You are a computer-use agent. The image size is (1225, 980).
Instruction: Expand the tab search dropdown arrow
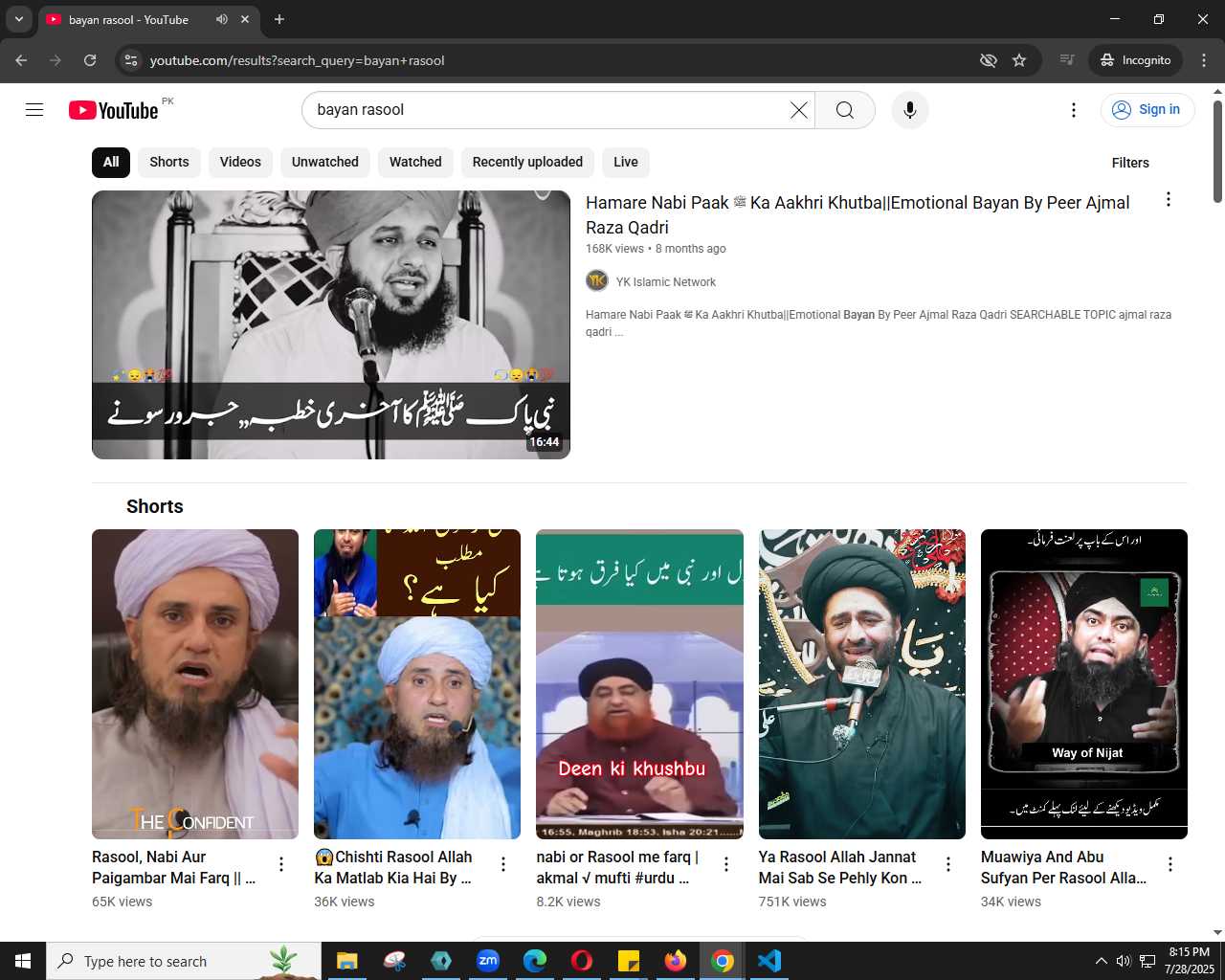tap(18, 19)
